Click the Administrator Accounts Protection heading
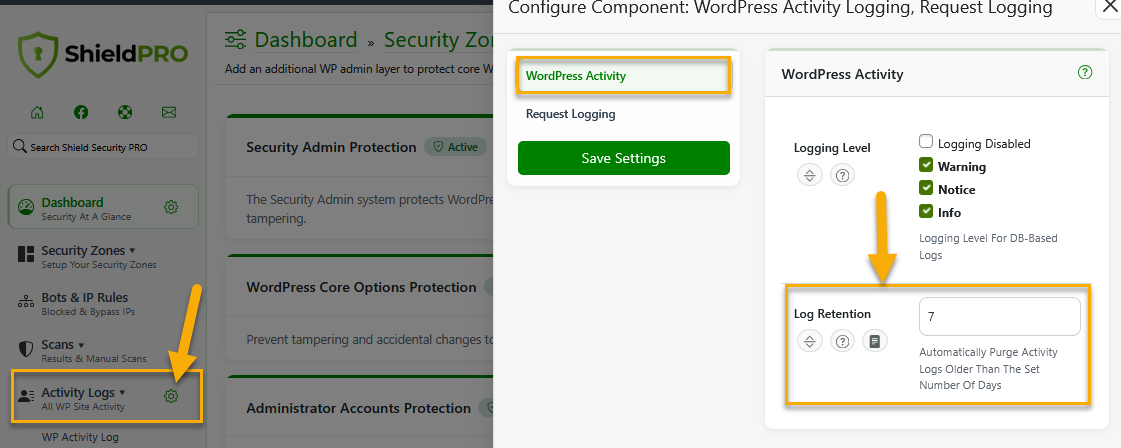Image resolution: width=1121 pixels, height=448 pixels. [x=358, y=408]
